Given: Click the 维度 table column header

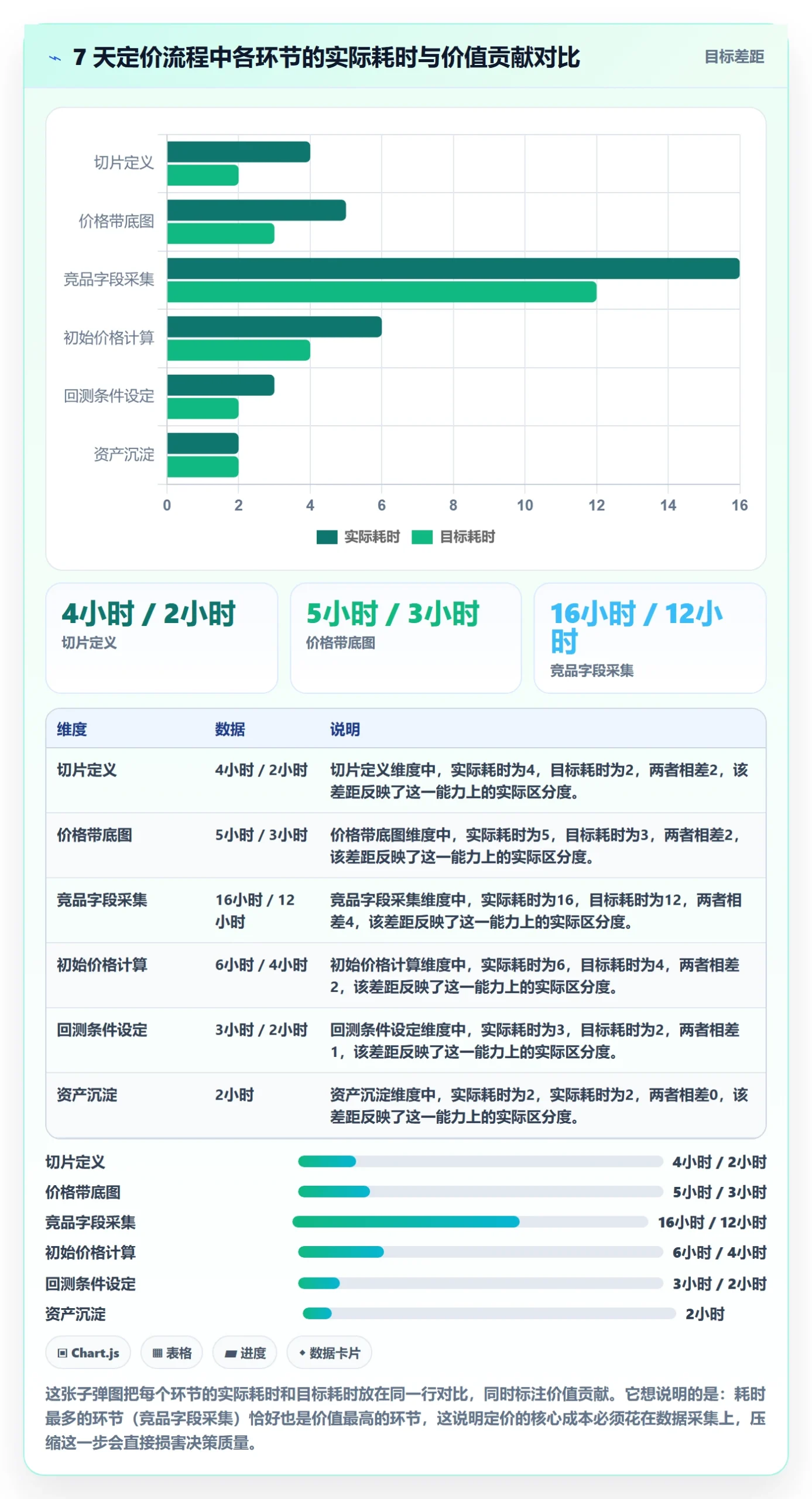Looking at the screenshot, I should coord(72,729).
